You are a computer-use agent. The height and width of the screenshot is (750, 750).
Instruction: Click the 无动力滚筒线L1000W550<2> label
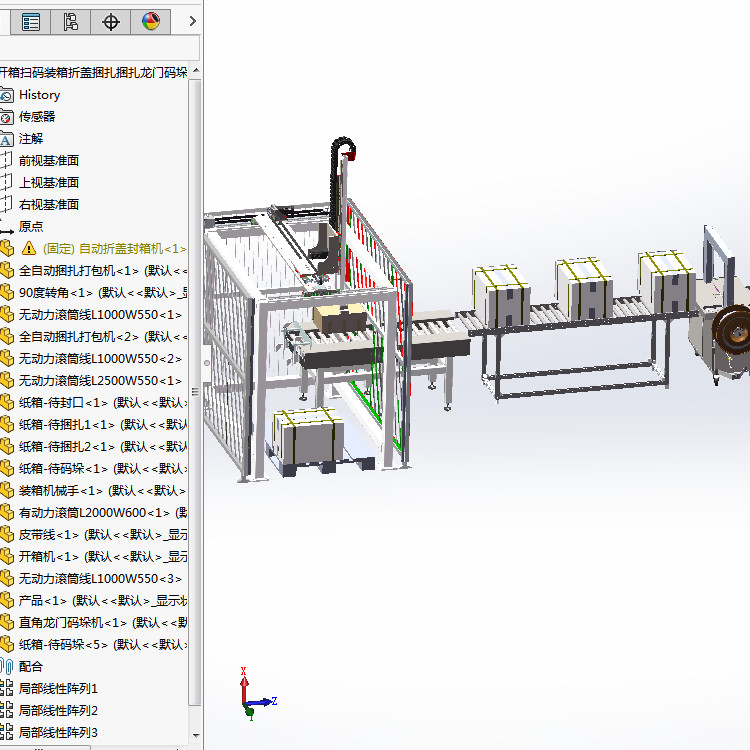click(100, 359)
